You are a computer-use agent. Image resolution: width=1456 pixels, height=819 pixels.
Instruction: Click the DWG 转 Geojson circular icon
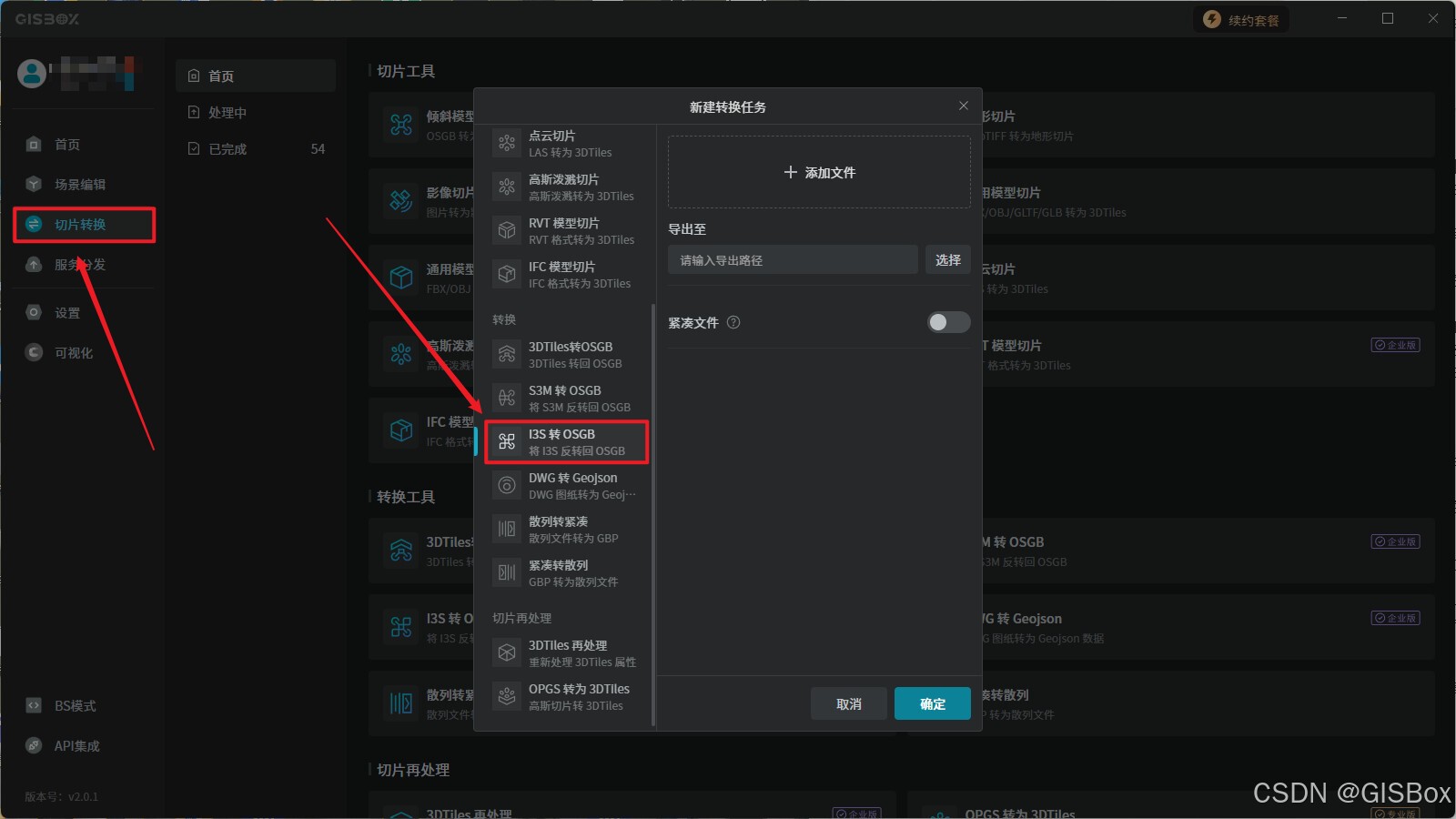(507, 485)
